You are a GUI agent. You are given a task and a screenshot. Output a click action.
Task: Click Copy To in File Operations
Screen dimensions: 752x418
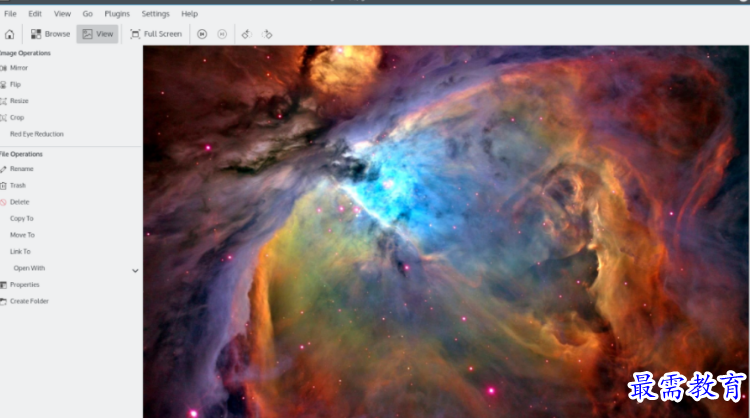21,218
